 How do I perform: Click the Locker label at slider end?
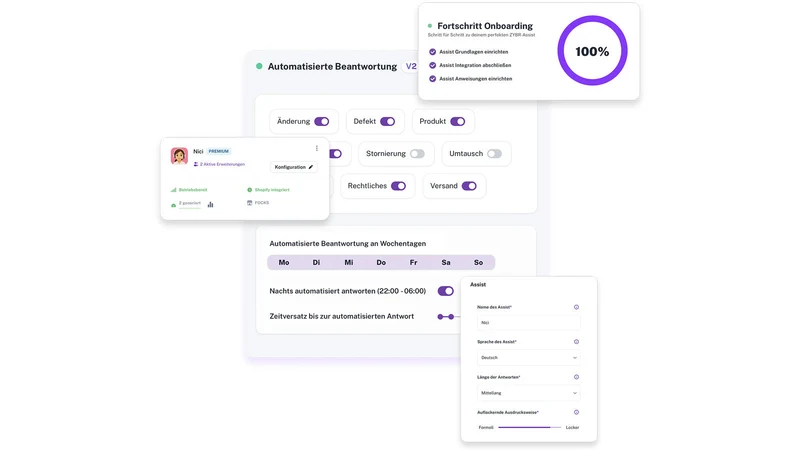click(572, 428)
